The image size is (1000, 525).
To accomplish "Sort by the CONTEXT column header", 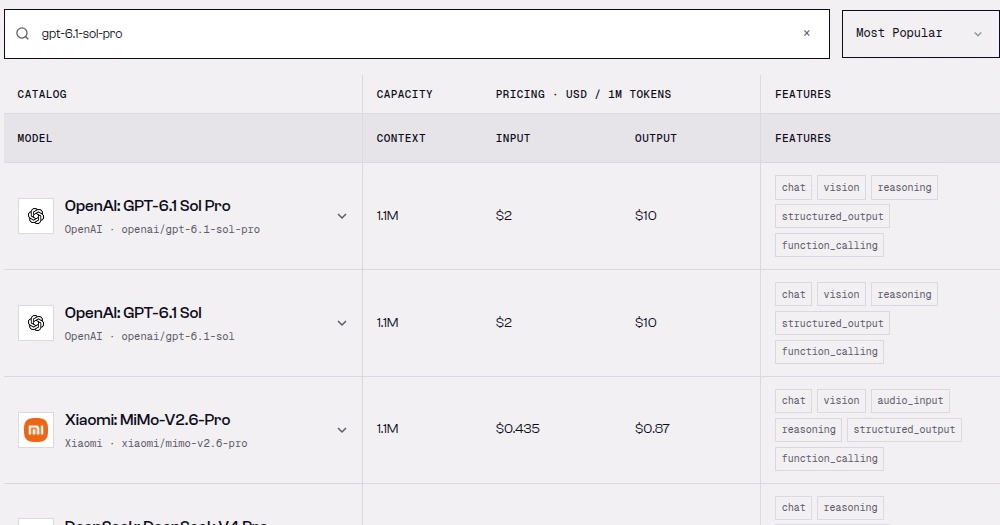I will [x=401, y=138].
